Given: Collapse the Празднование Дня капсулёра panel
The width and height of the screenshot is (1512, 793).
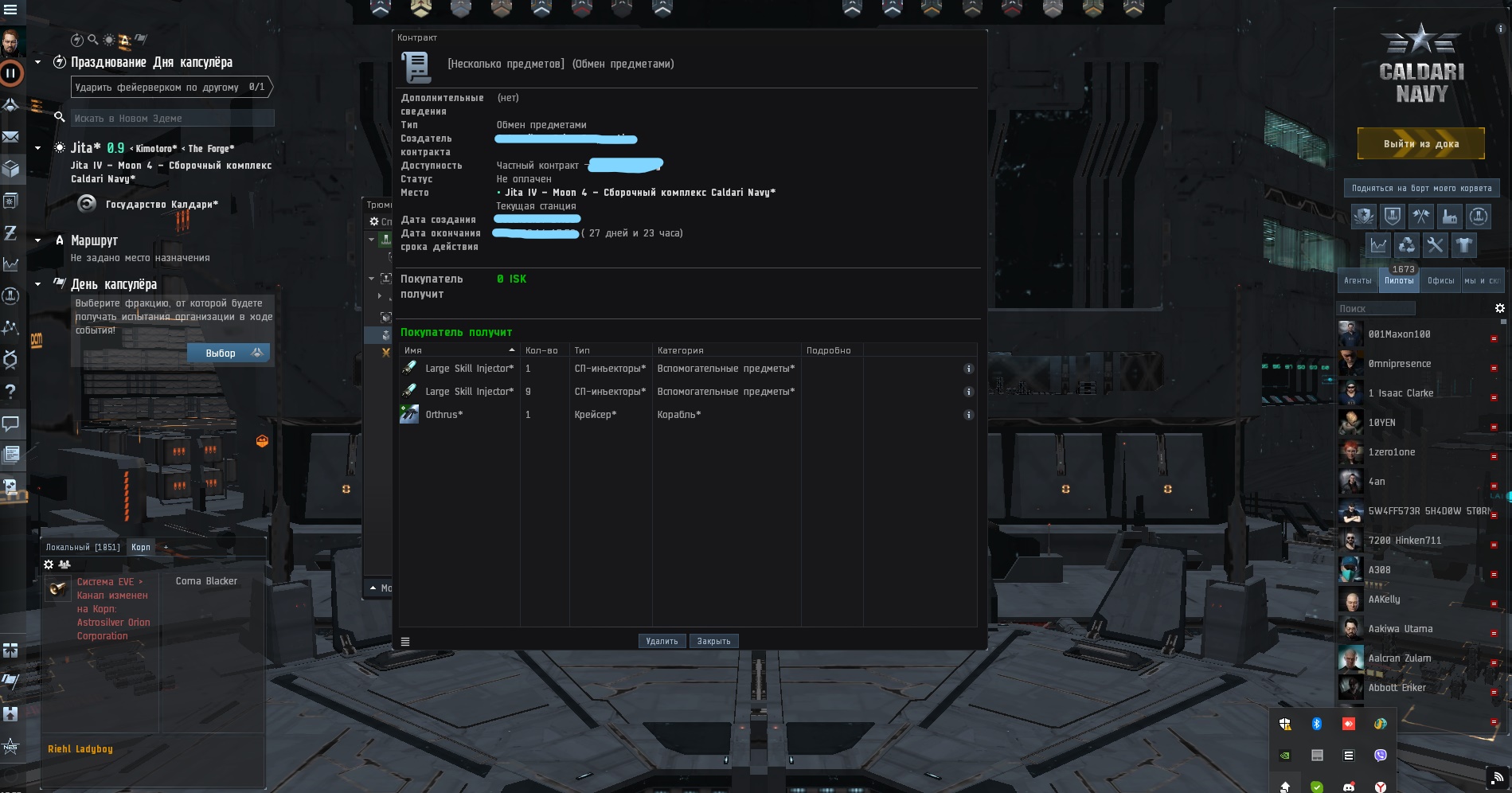Looking at the screenshot, I should 37,62.
